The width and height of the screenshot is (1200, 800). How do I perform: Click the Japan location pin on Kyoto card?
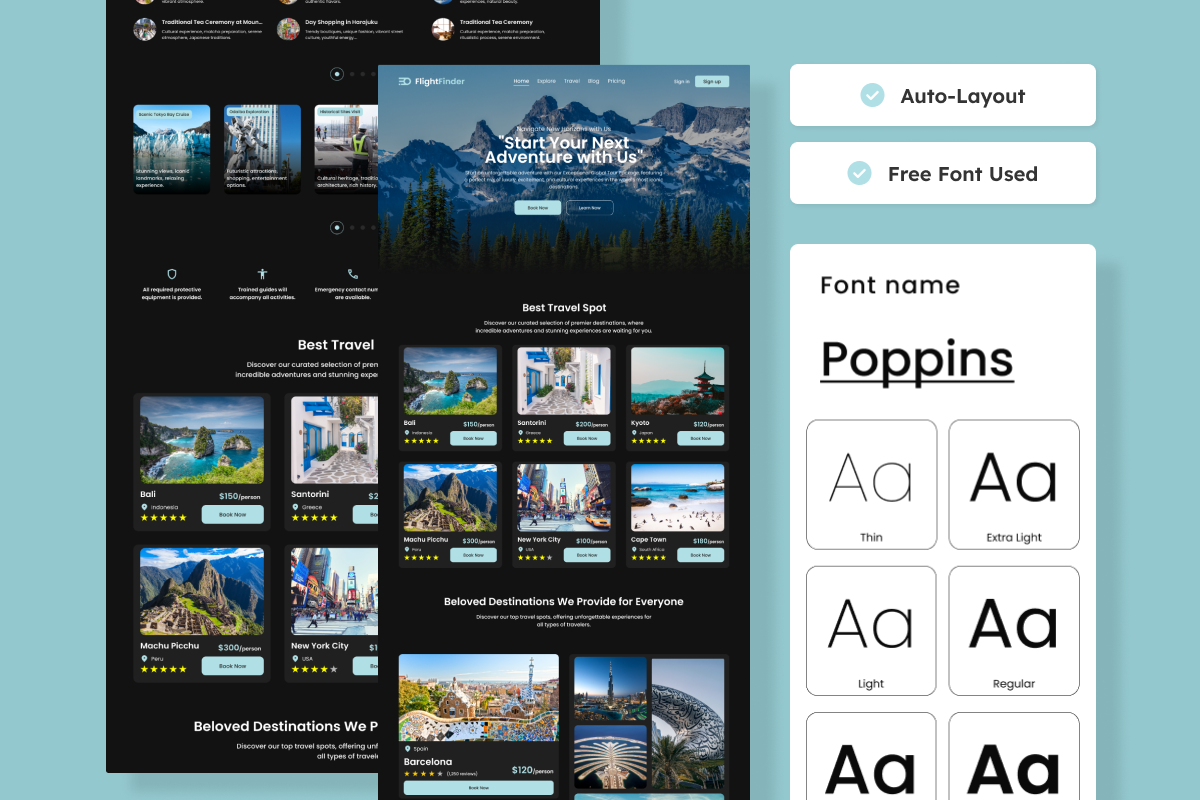tap(634, 433)
